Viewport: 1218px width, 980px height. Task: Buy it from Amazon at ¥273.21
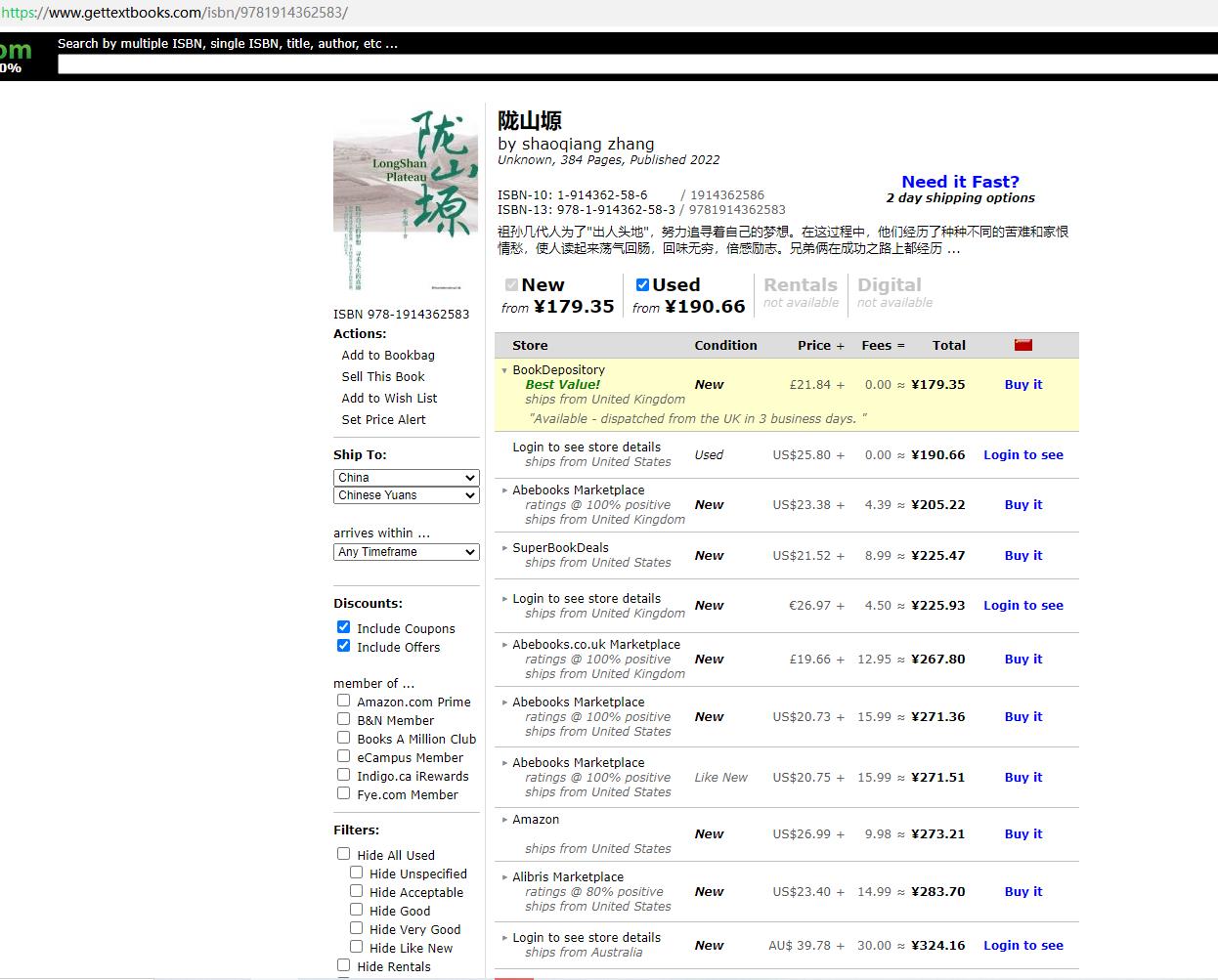[x=1023, y=834]
